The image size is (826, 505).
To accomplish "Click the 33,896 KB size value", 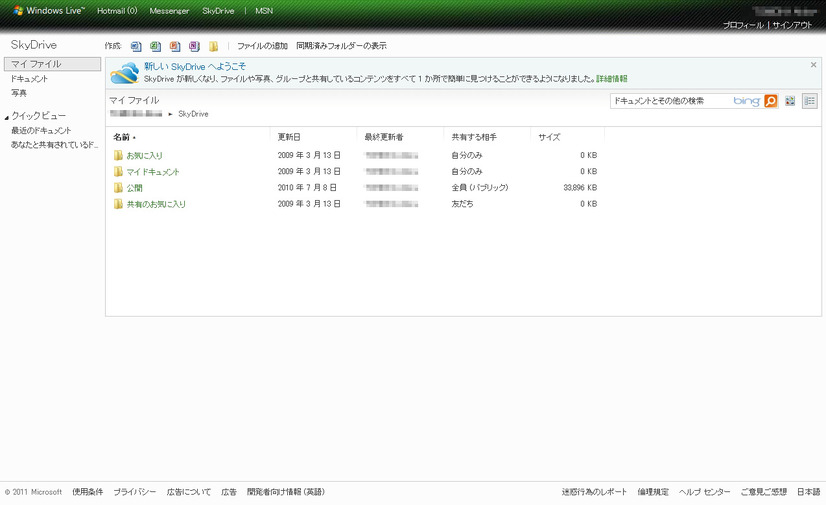I will pyautogui.click(x=580, y=187).
